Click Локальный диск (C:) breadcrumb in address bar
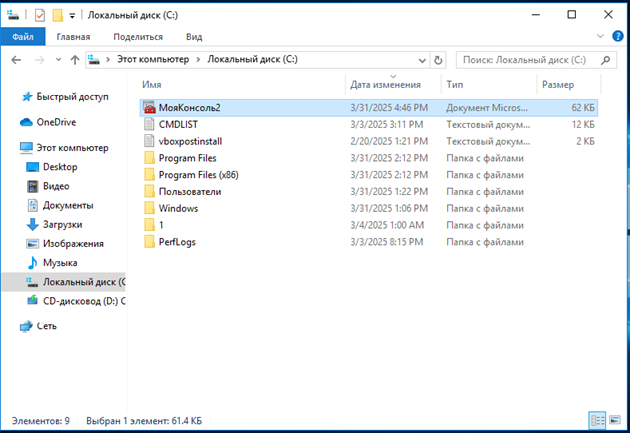 [252, 59]
